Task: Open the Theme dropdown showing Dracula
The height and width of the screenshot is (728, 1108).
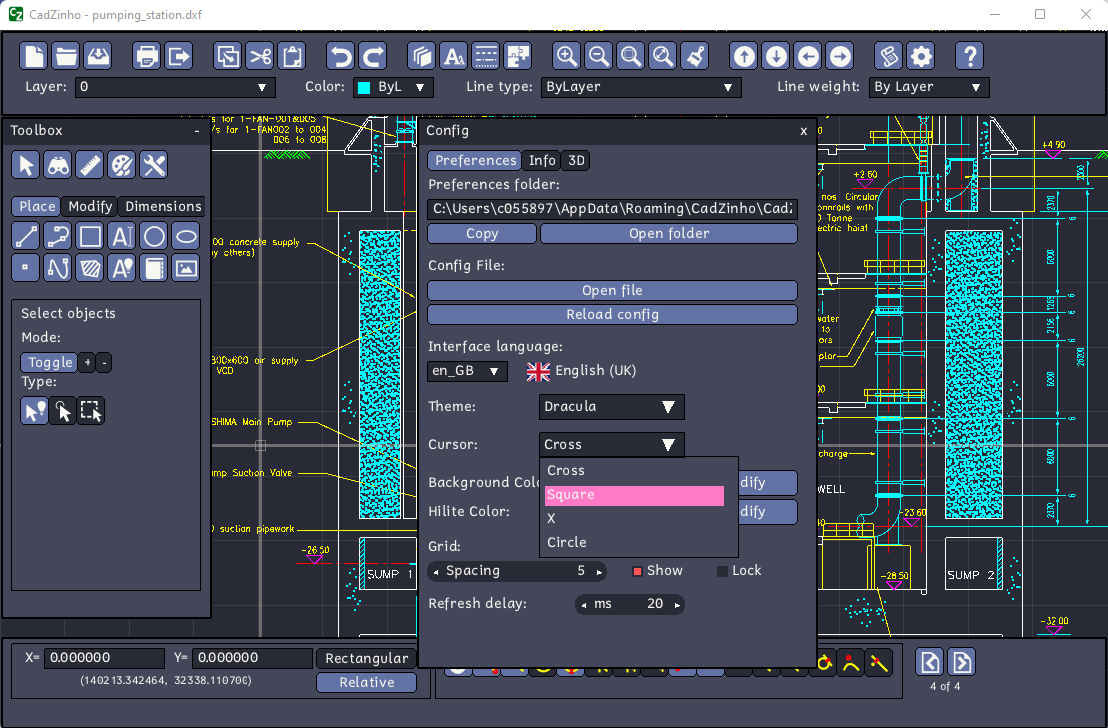Action: point(611,407)
